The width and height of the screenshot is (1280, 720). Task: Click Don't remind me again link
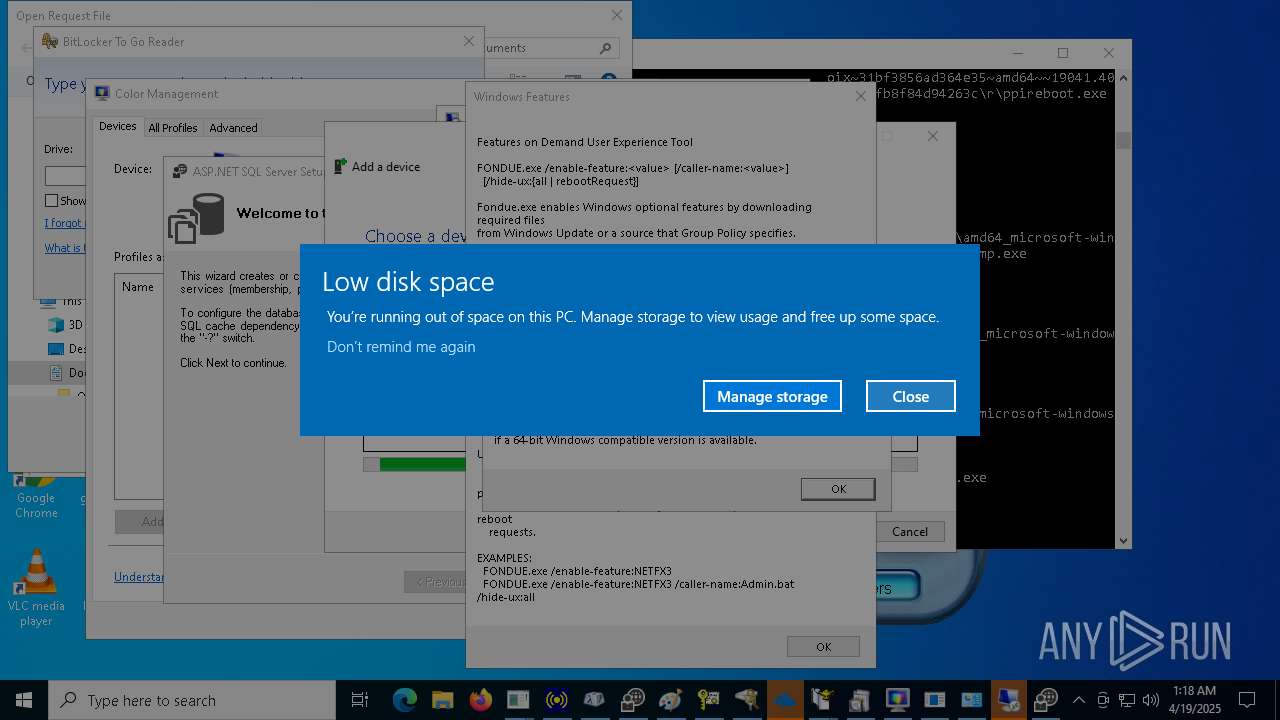[x=401, y=347]
